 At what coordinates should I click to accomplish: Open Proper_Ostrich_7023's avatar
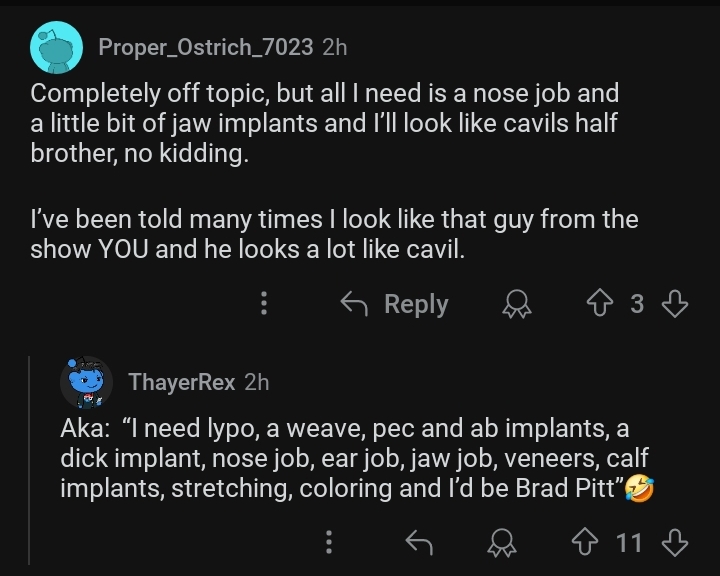tap(56, 48)
